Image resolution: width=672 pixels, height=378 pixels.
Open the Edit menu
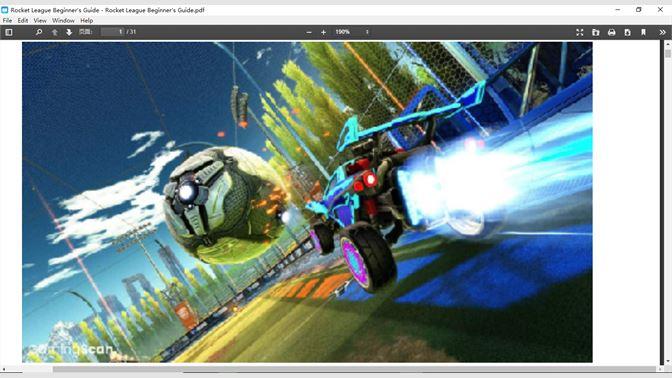pos(23,21)
